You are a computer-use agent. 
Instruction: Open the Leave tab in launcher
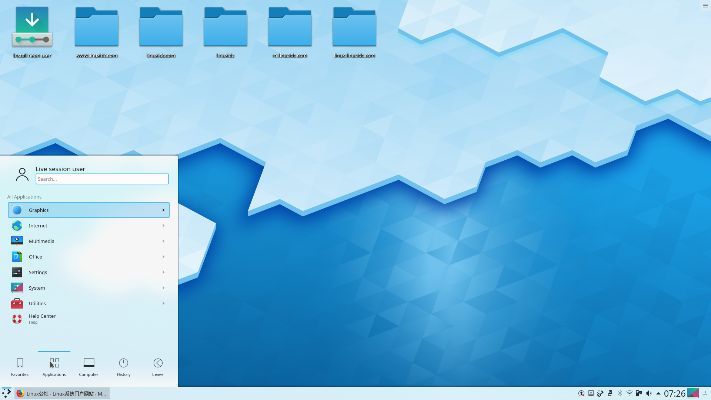click(158, 366)
